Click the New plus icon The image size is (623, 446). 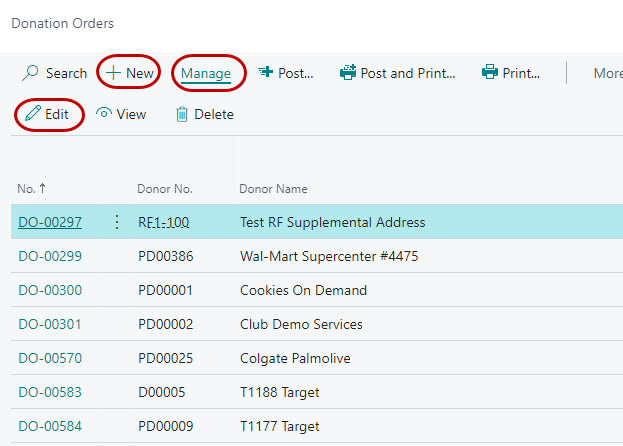[113, 73]
